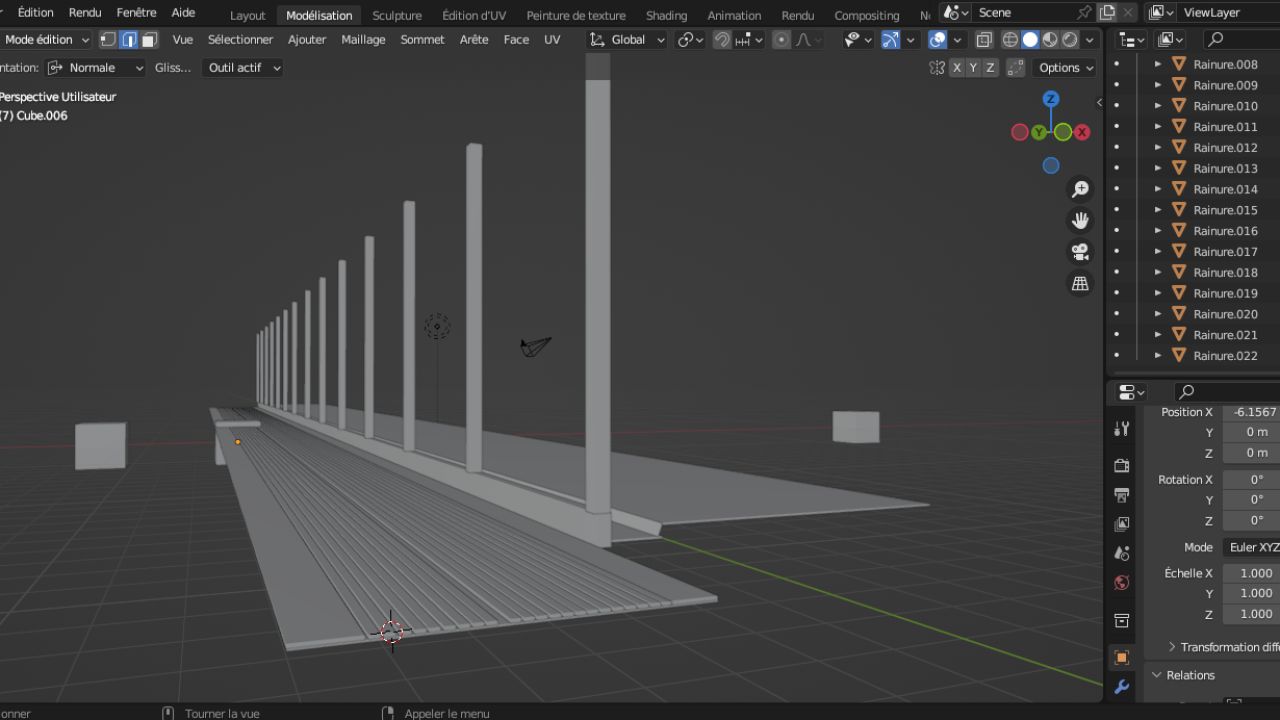1280x720 pixels.
Task: Open Mode édition dropdown
Action: (x=45, y=40)
